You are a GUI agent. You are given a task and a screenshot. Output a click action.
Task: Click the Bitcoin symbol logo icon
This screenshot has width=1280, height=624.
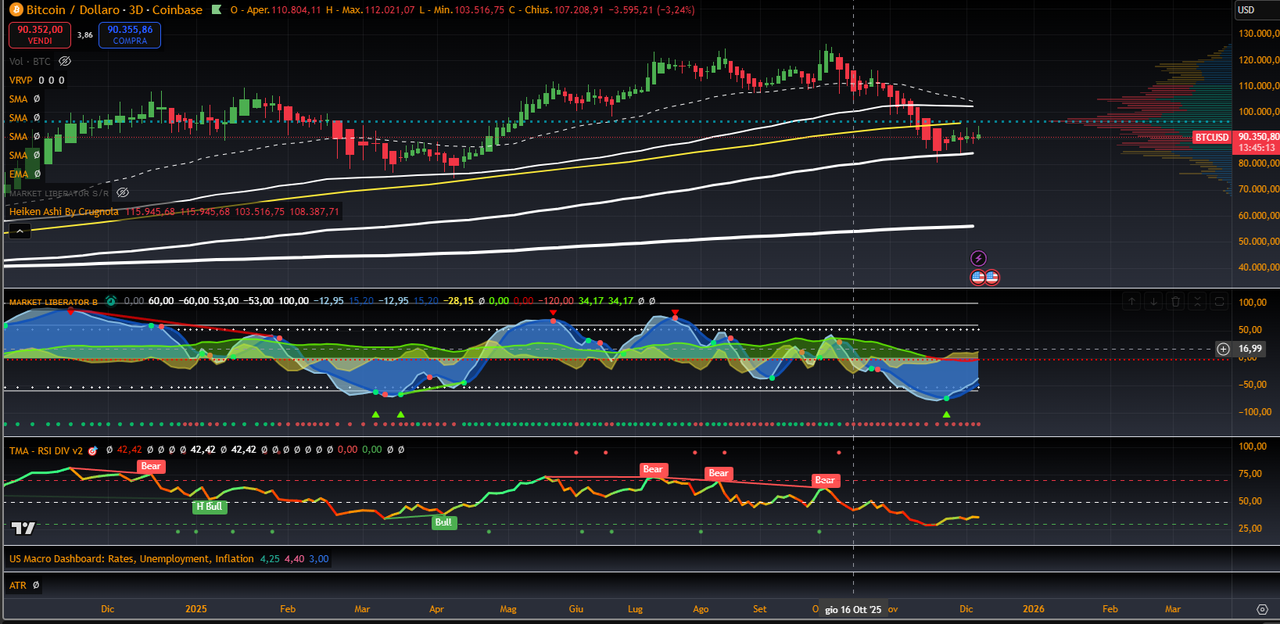pyautogui.click(x=15, y=10)
